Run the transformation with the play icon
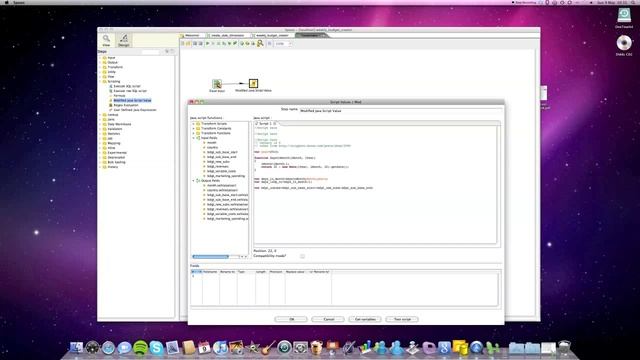This screenshot has height=360, width=640. coord(207,44)
